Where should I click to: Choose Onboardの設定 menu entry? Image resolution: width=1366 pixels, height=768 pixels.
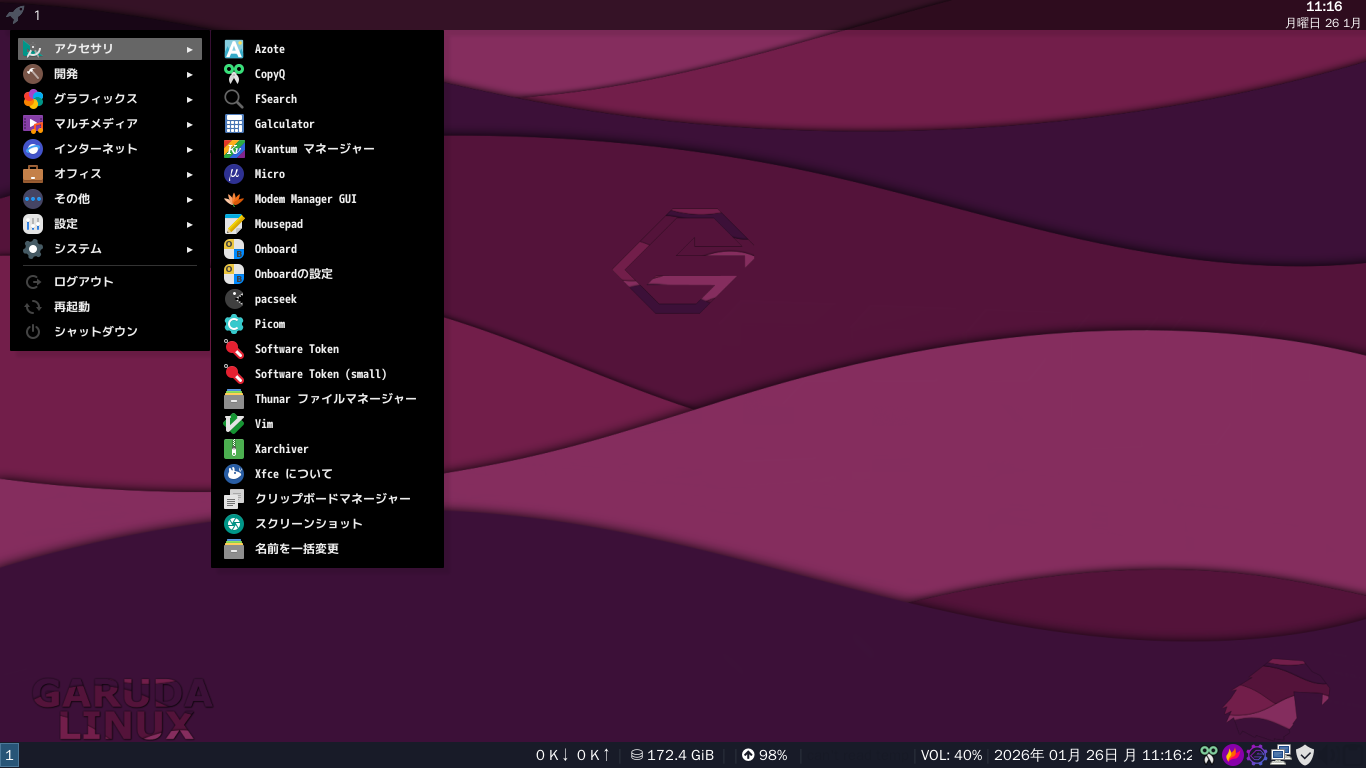pyautogui.click(x=327, y=274)
